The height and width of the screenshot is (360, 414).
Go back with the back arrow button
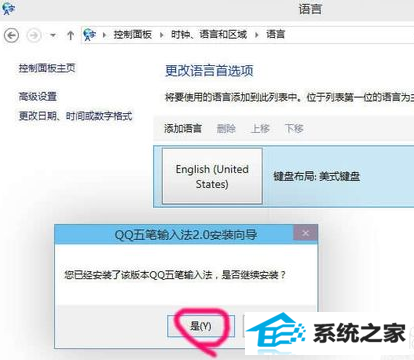11,35
